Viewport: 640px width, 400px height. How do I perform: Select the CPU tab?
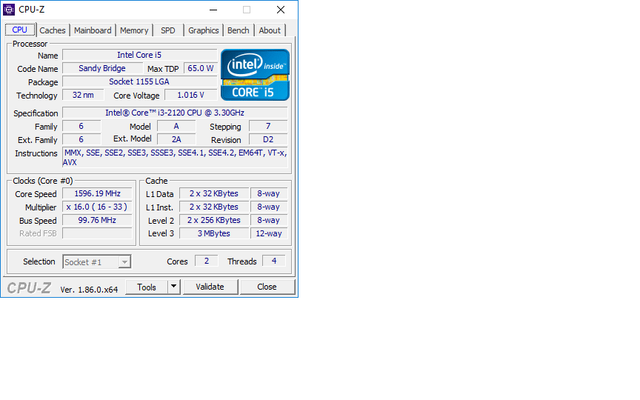20,30
